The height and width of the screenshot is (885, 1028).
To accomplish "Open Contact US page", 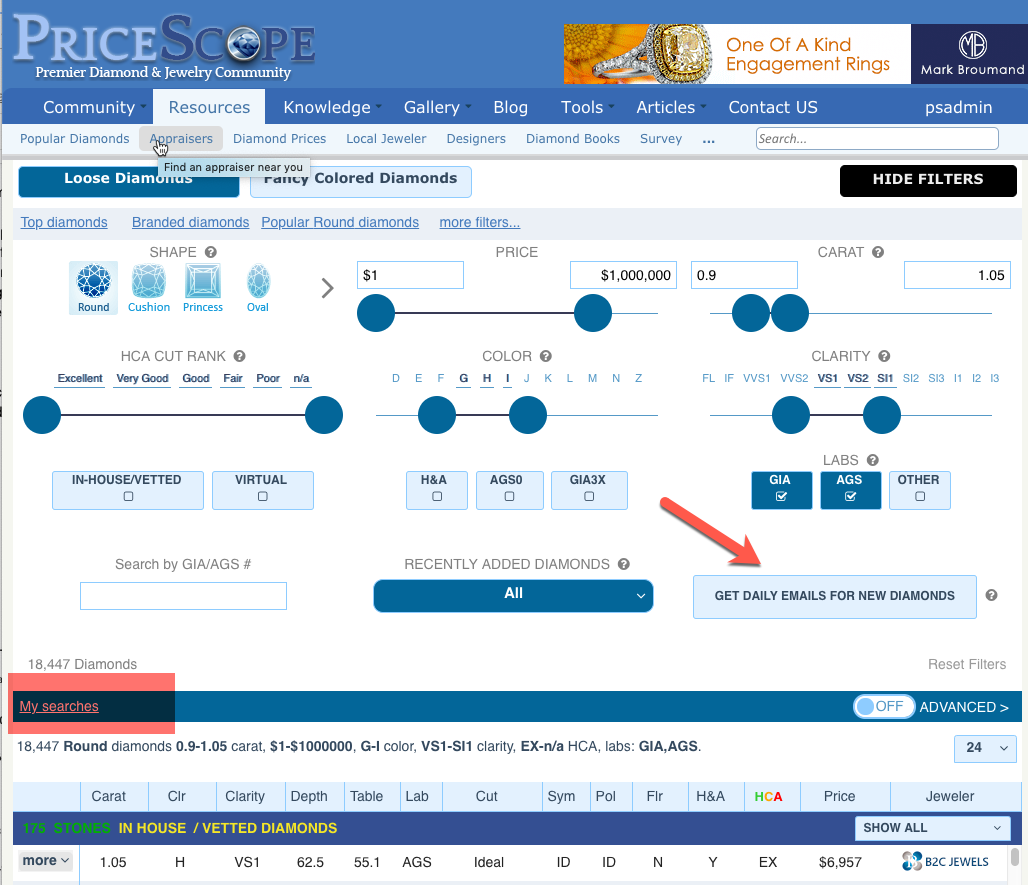I will (x=773, y=107).
